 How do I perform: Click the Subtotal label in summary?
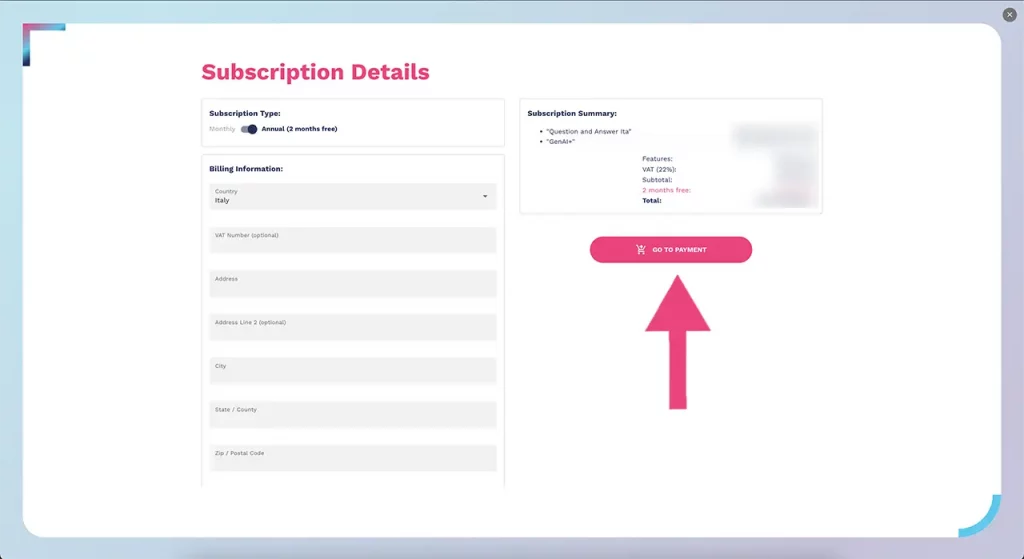tap(657, 180)
